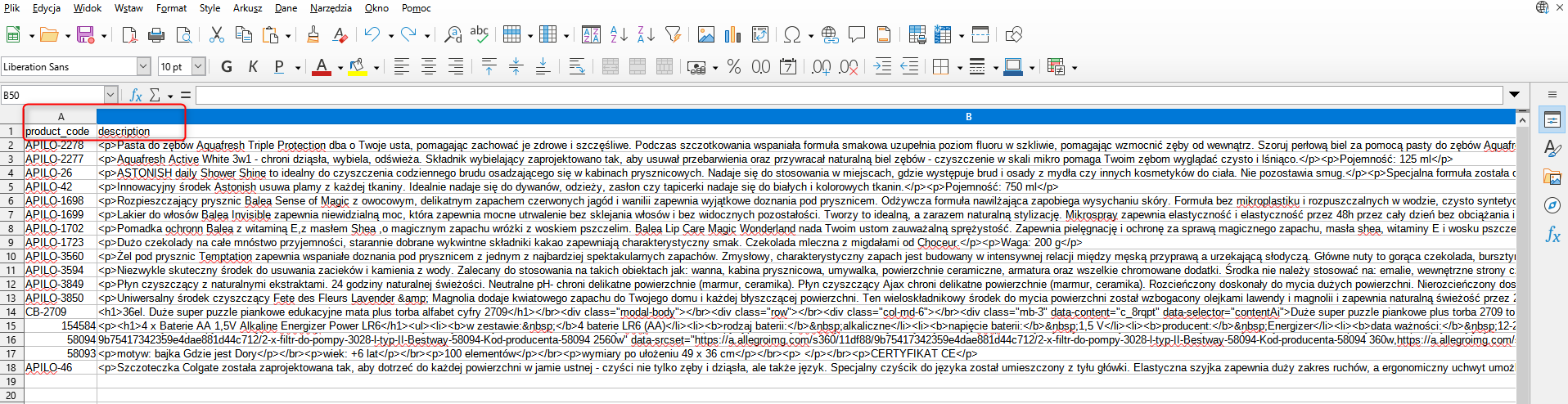Show the draw functions shapes icon
The width and height of the screenshot is (1568, 404).
1013,34
